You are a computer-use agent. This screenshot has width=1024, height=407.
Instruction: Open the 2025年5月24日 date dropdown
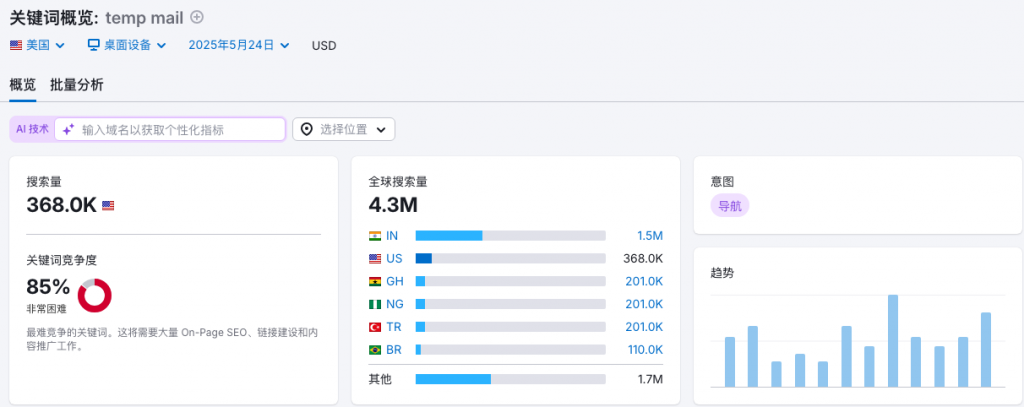pyautogui.click(x=239, y=45)
